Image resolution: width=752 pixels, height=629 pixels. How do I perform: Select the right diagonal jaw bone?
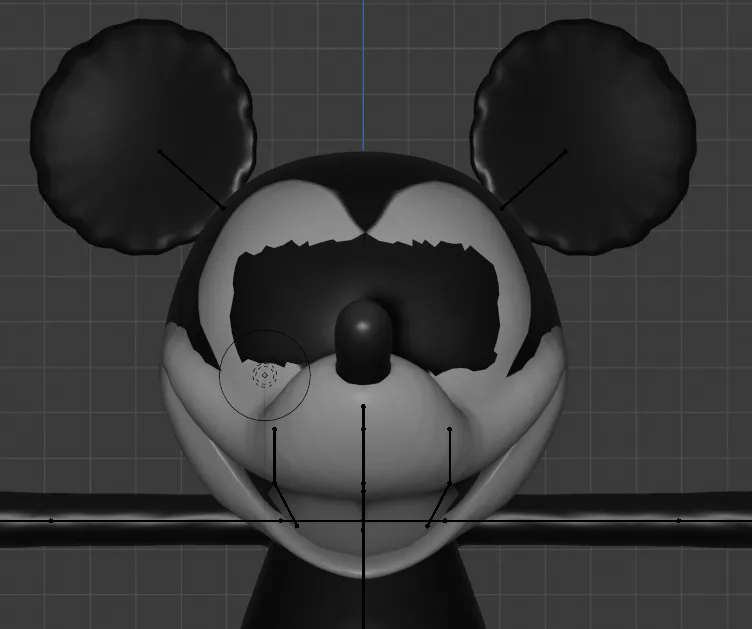[x=438, y=505]
